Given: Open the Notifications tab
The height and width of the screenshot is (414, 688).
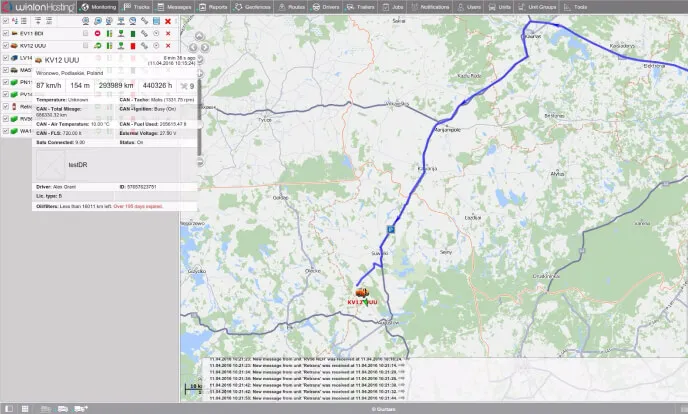Looking at the screenshot, I should click(x=430, y=7).
